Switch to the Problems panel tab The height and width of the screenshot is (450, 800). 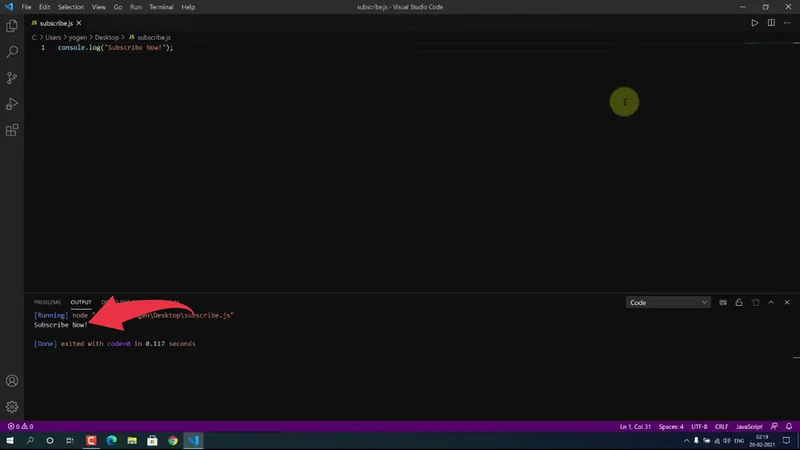click(47, 302)
